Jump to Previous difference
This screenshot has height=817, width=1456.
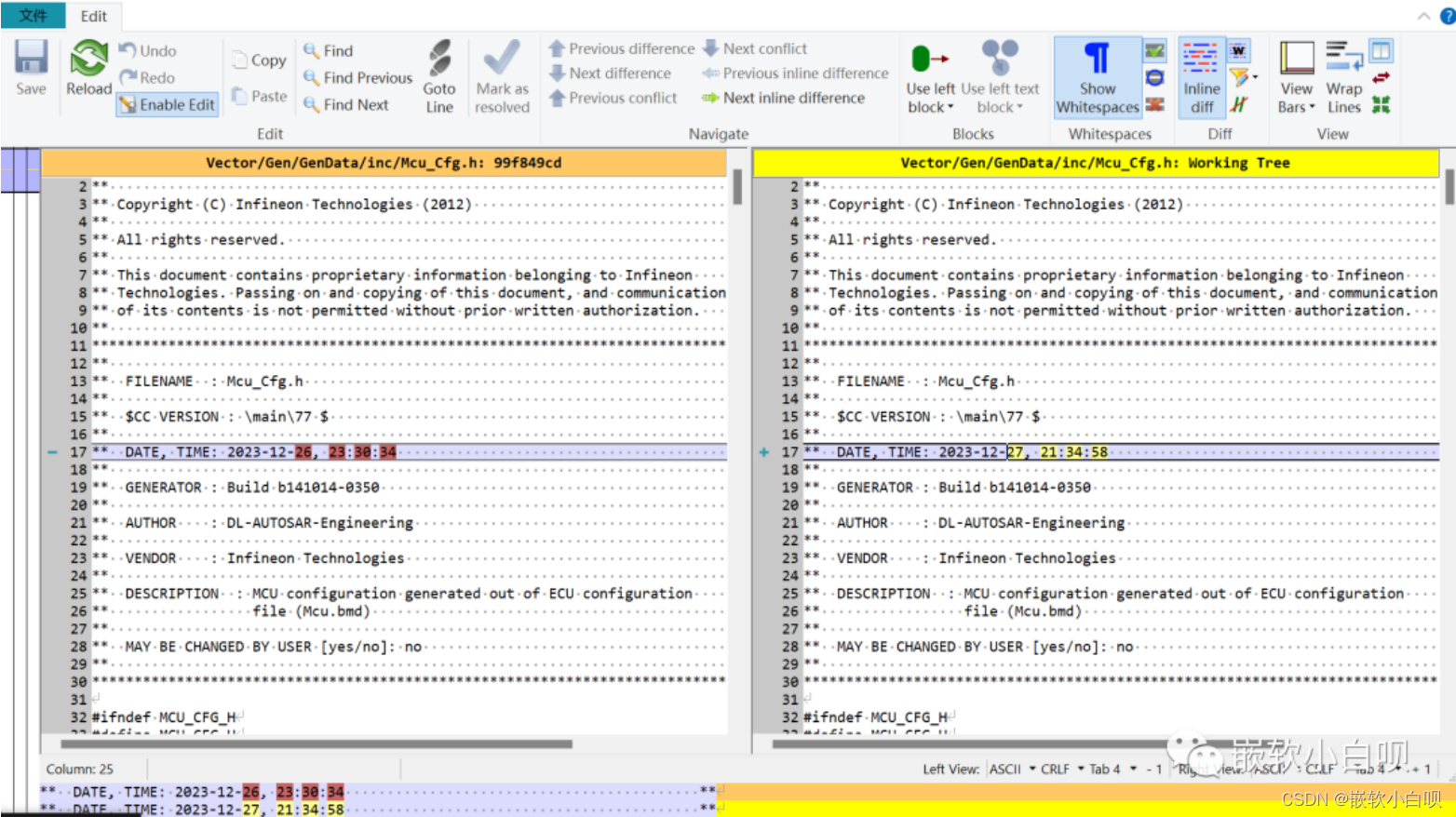click(x=621, y=48)
